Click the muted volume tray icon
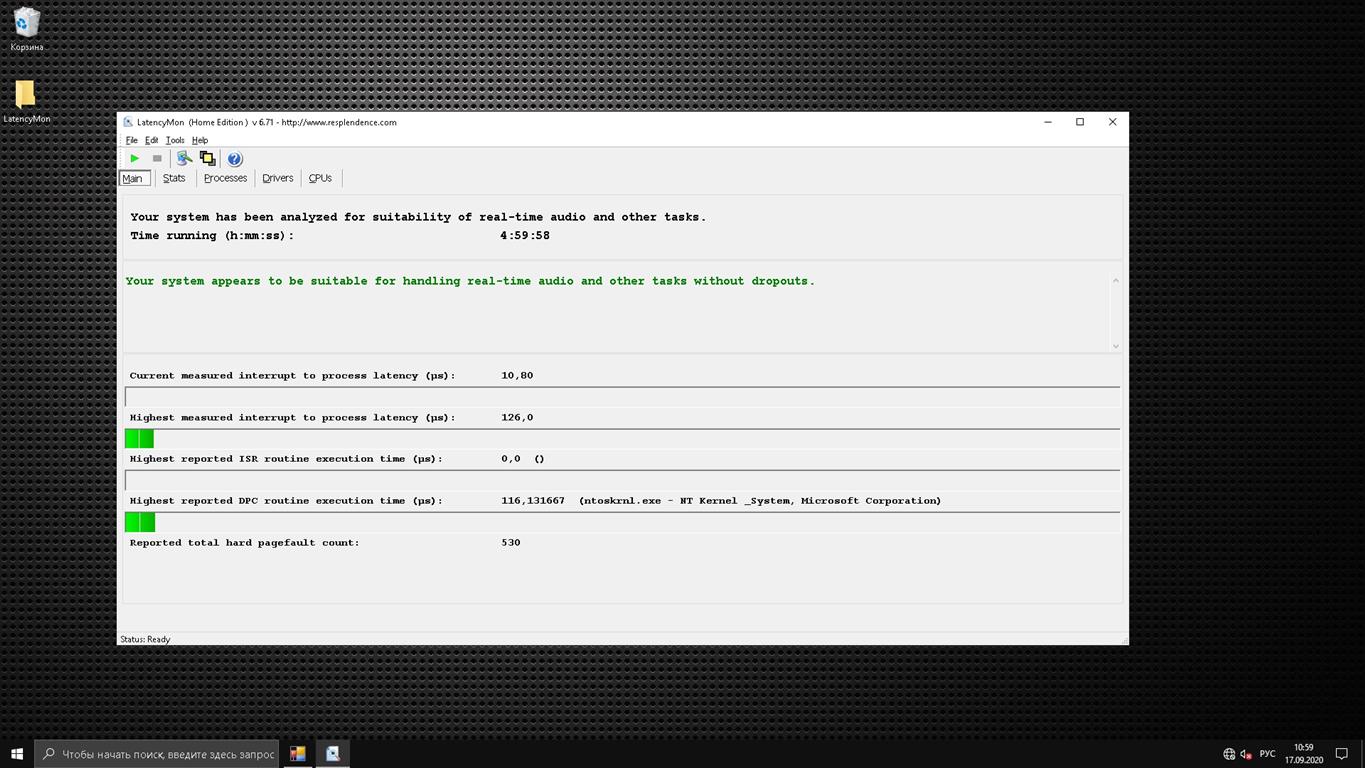 (1246, 754)
